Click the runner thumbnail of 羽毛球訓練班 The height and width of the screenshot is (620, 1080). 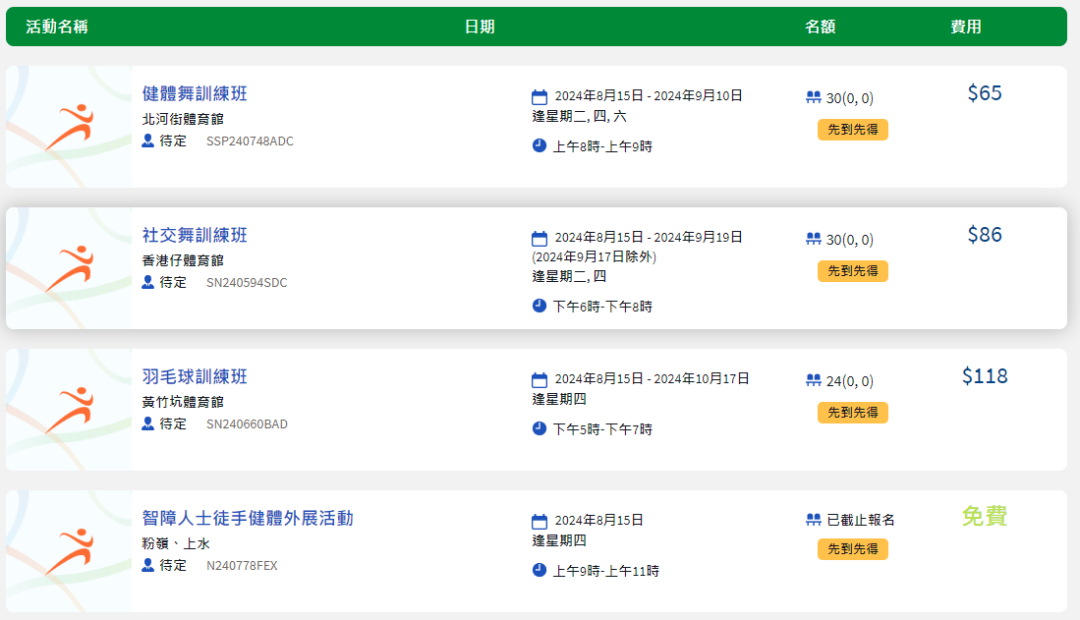click(x=69, y=410)
